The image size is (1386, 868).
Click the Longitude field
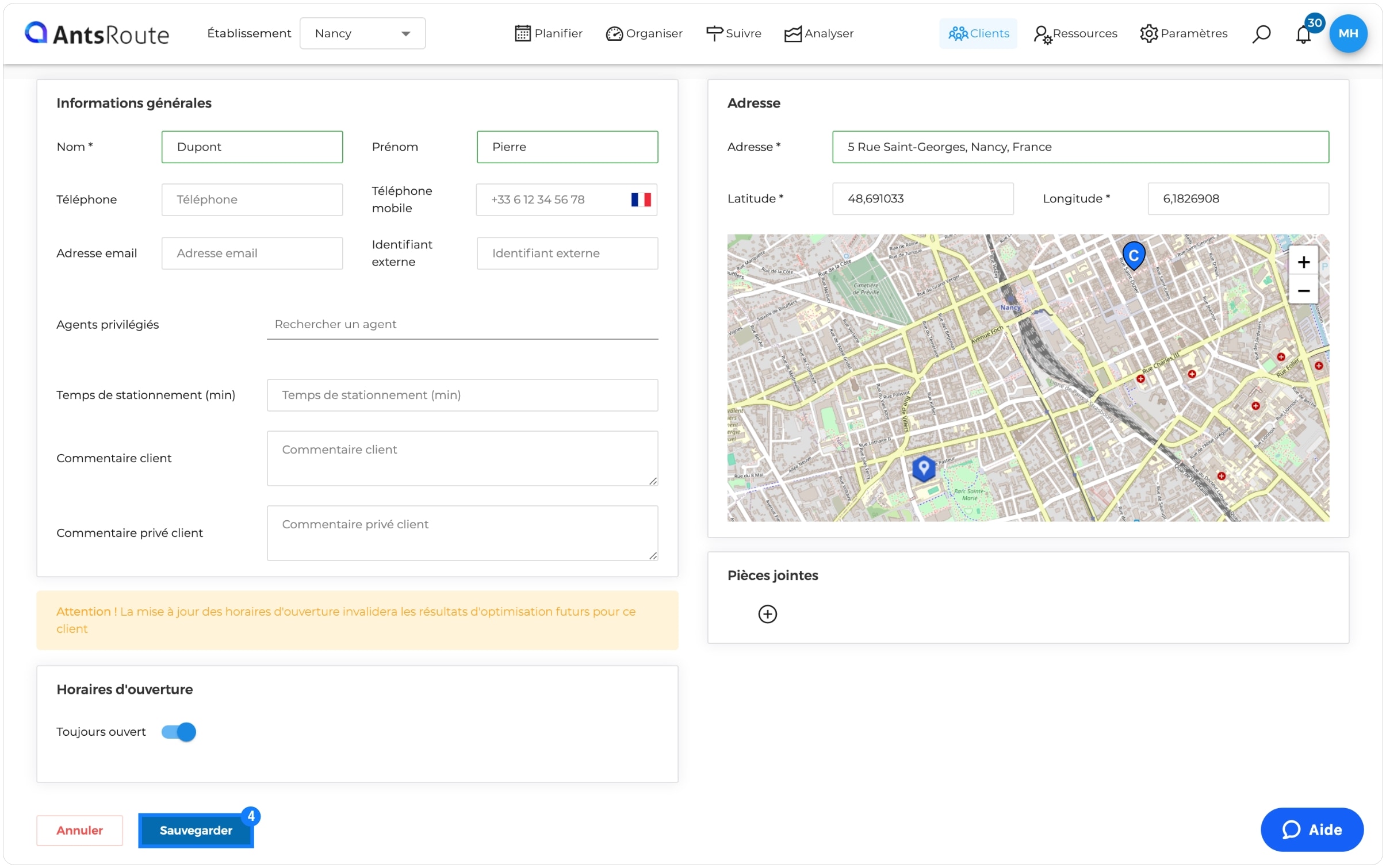[x=1238, y=198]
